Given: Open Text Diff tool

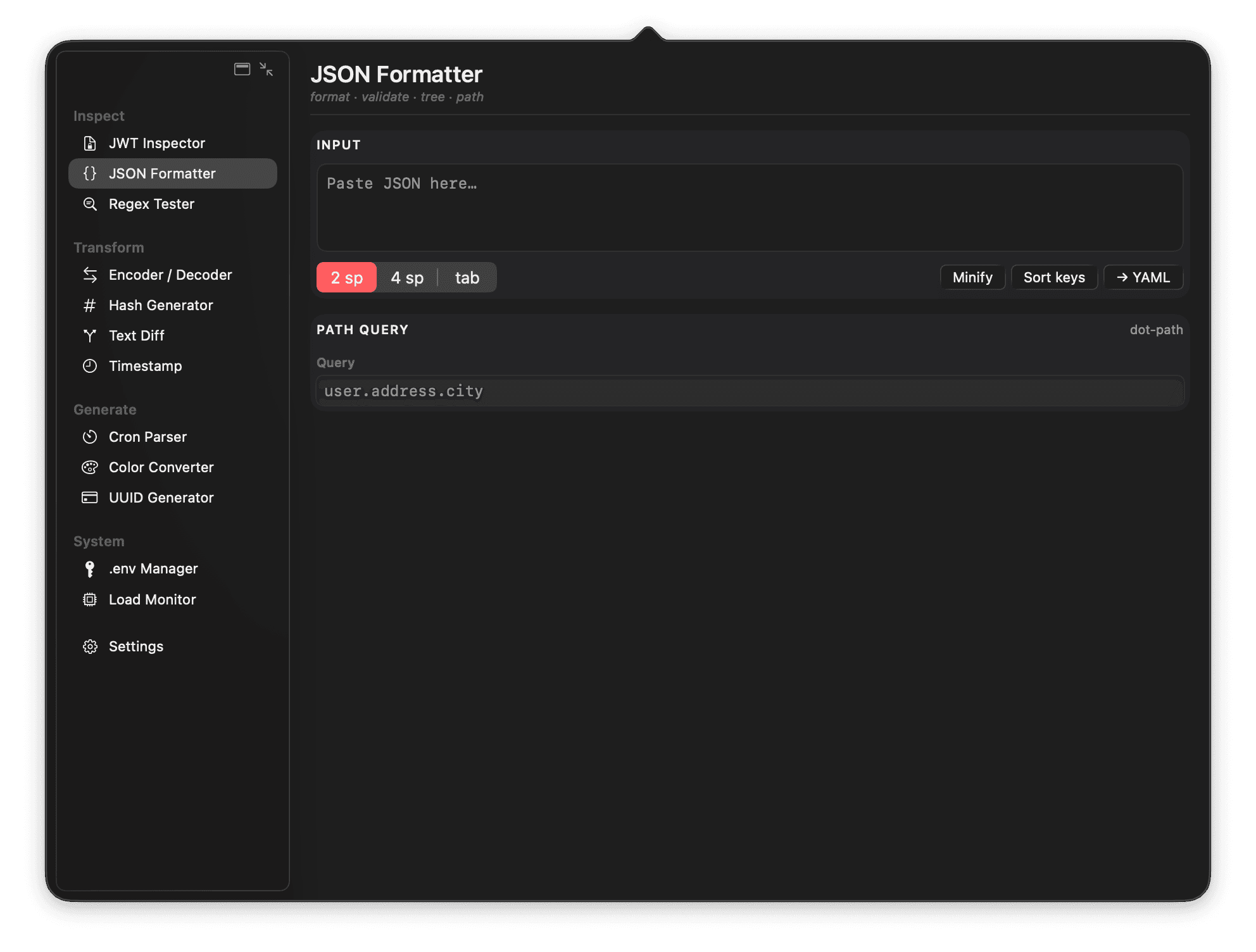Looking at the screenshot, I should (x=173, y=335).
